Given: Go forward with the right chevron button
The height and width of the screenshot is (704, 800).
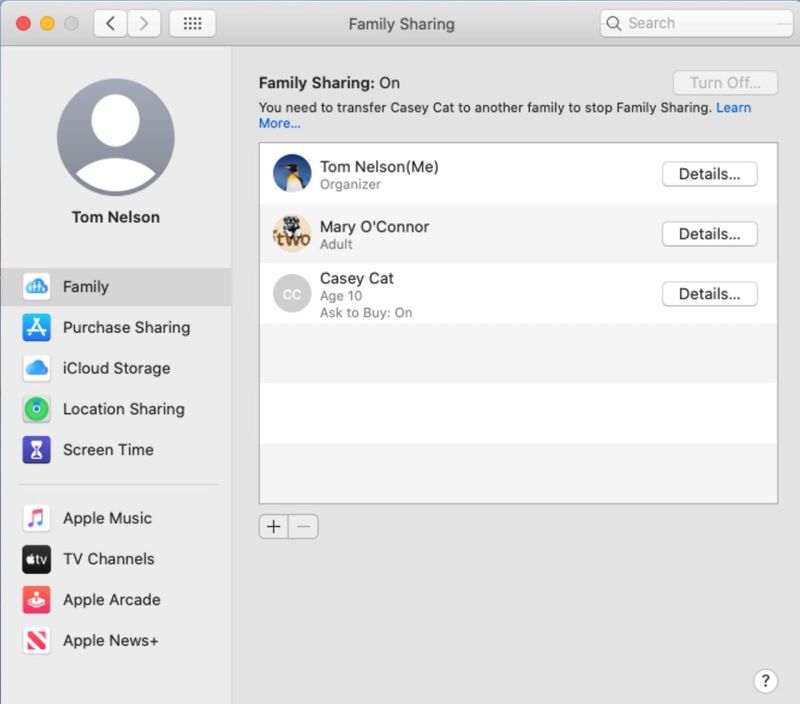Looking at the screenshot, I should point(144,23).
